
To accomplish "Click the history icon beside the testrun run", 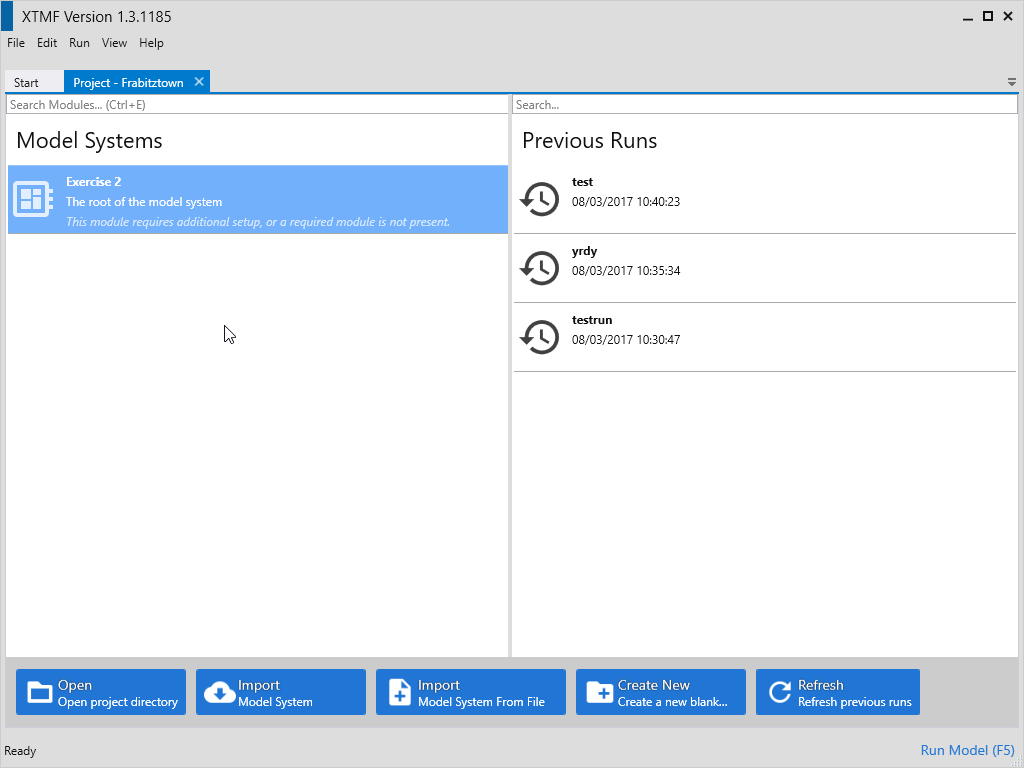I will pyautogui.click(x=540, y=337).
